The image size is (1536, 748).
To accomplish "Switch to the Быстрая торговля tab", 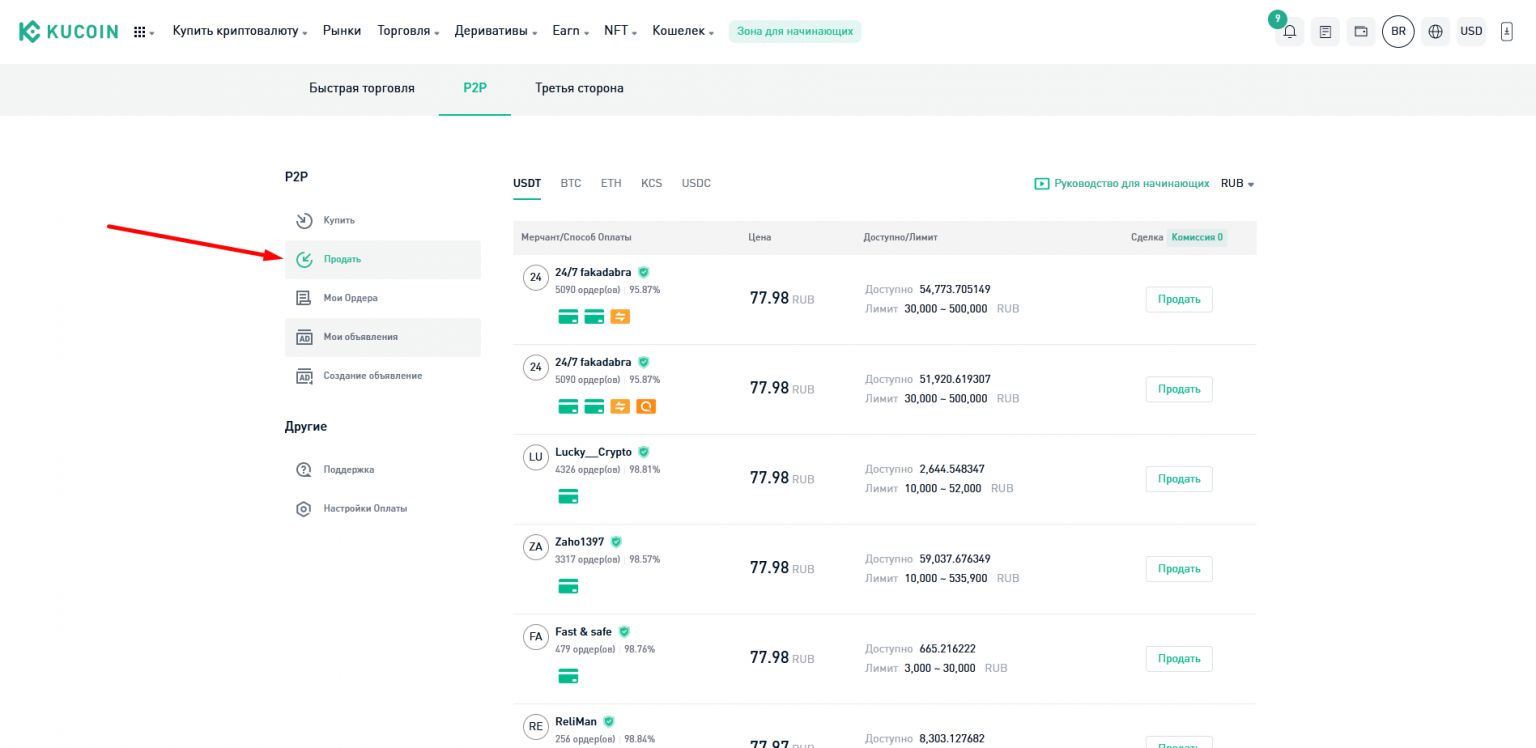I will 361,88.
